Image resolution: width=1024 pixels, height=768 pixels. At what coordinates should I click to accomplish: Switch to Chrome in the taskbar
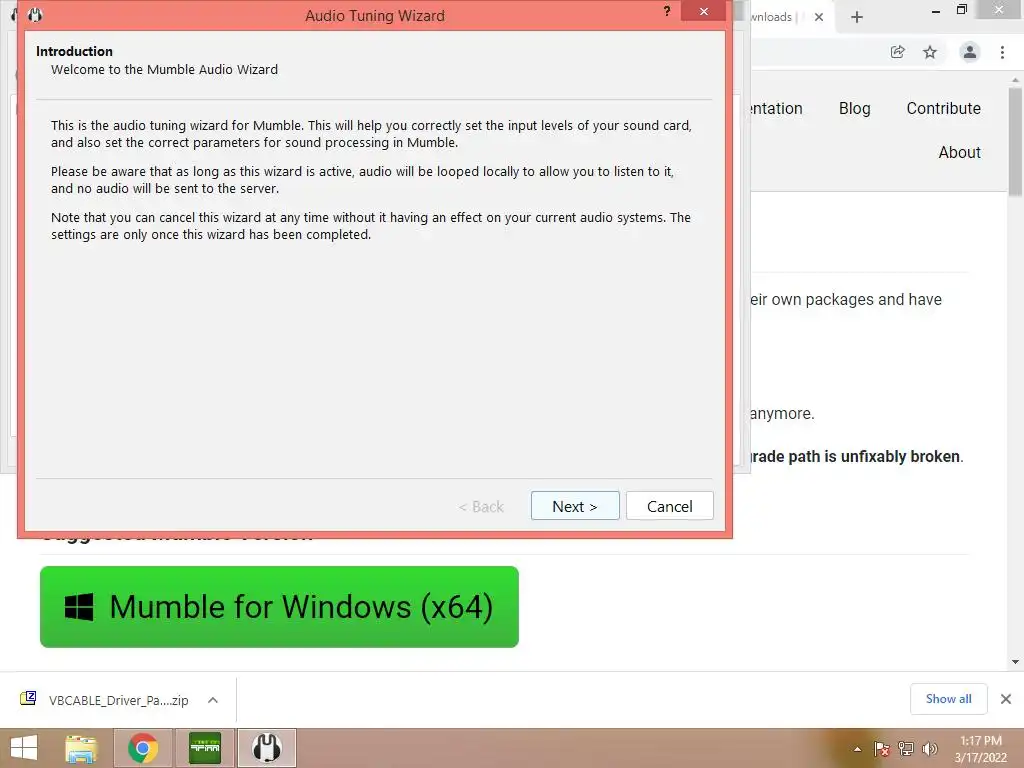click(x=142, y=748)
